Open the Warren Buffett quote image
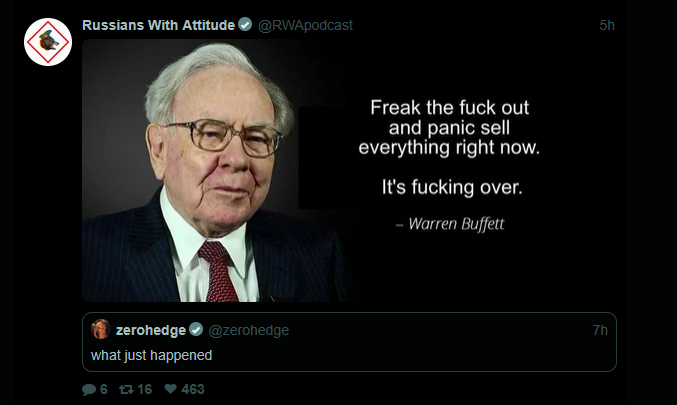The width and height of the screenshot is (677, 405). [349, 171]
